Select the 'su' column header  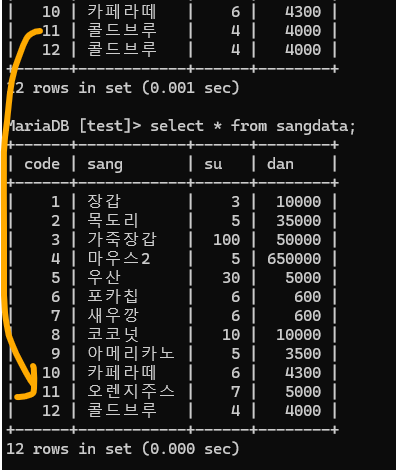coord(213,164)
